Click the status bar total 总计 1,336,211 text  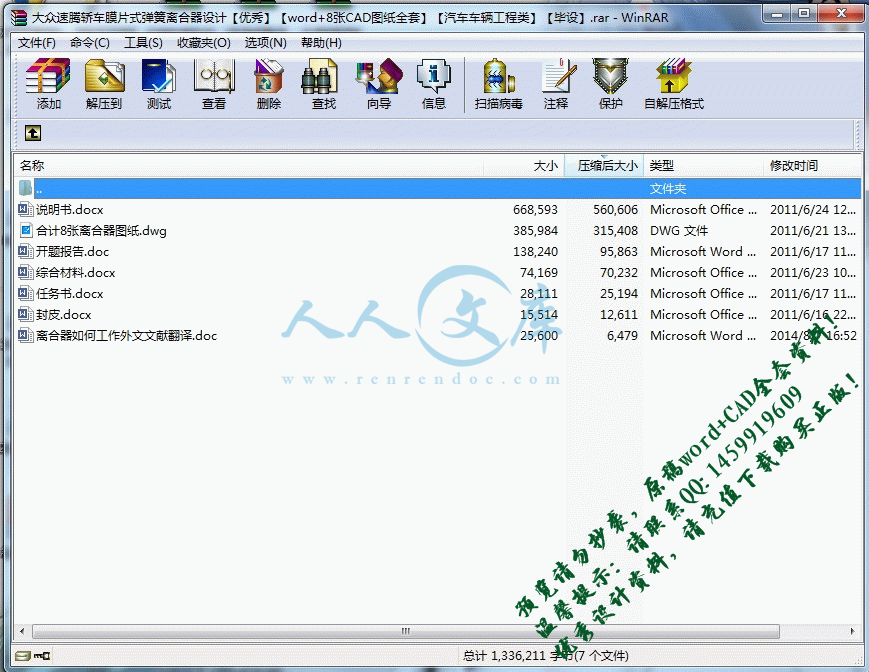[545, 656]
